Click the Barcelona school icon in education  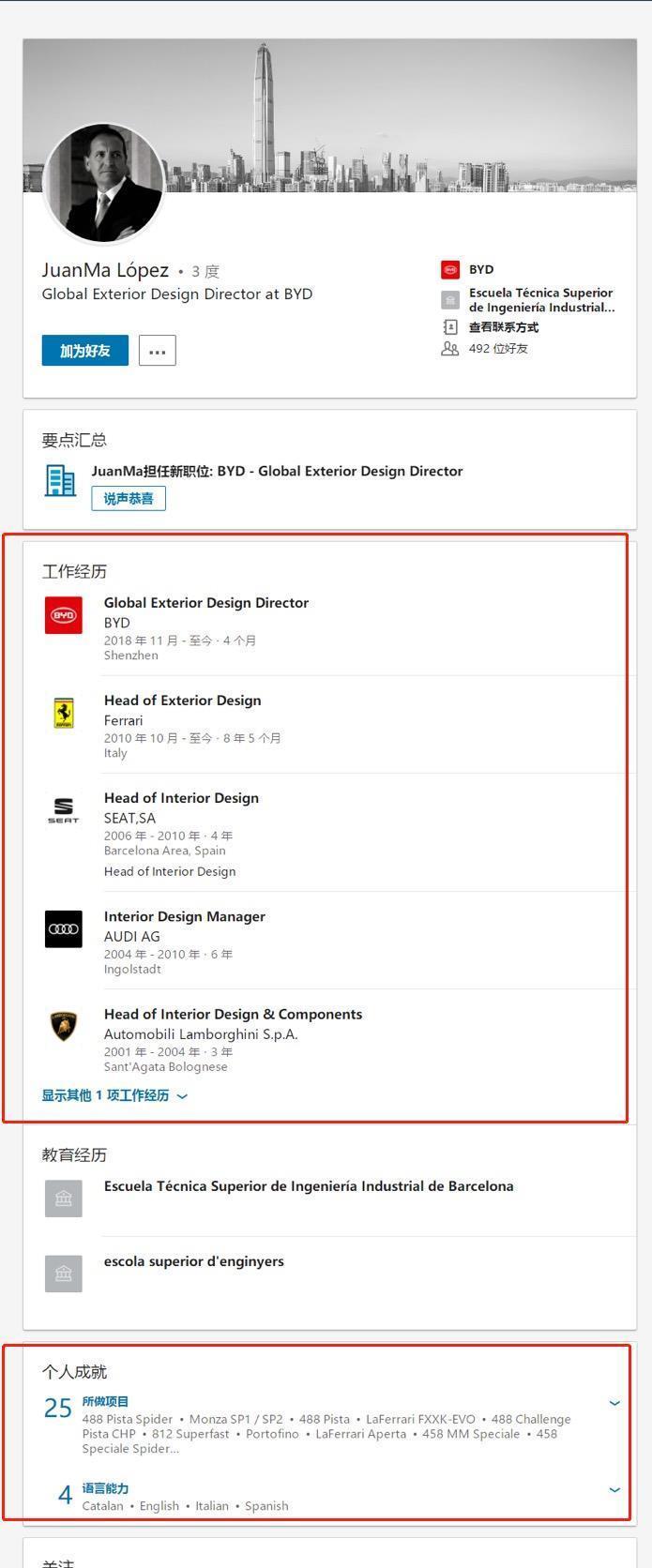tap(64, 1199)
